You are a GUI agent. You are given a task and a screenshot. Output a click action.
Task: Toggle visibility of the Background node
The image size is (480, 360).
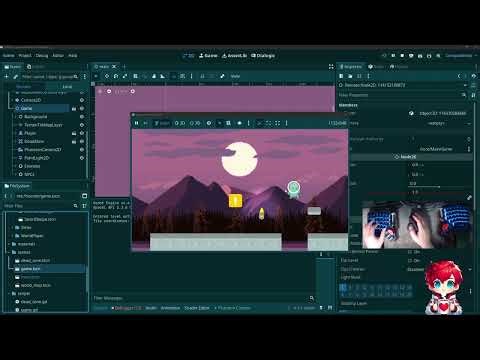[x=82, y=117]
